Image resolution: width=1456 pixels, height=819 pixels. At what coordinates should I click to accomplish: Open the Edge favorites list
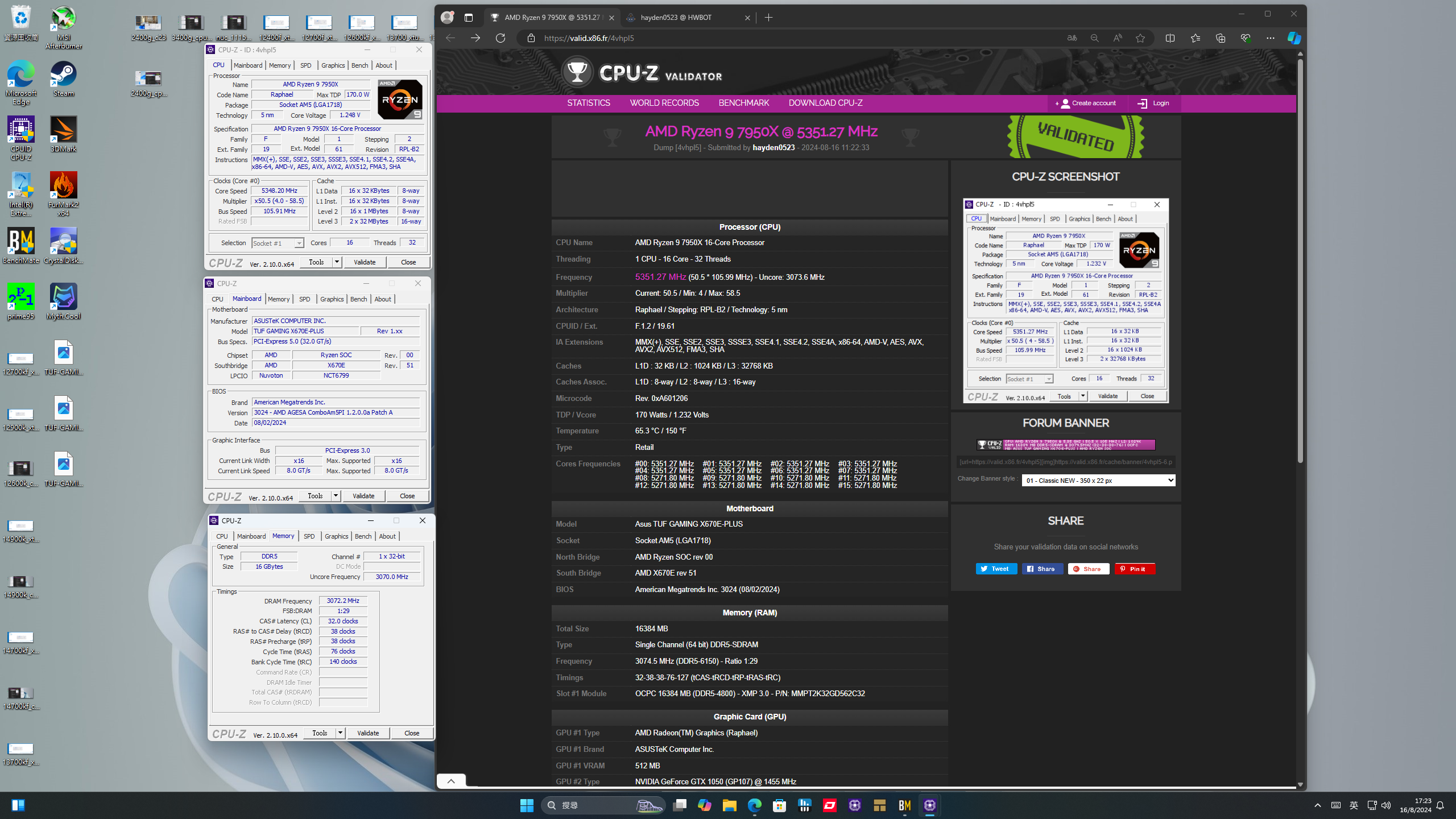pos(1195,38)
